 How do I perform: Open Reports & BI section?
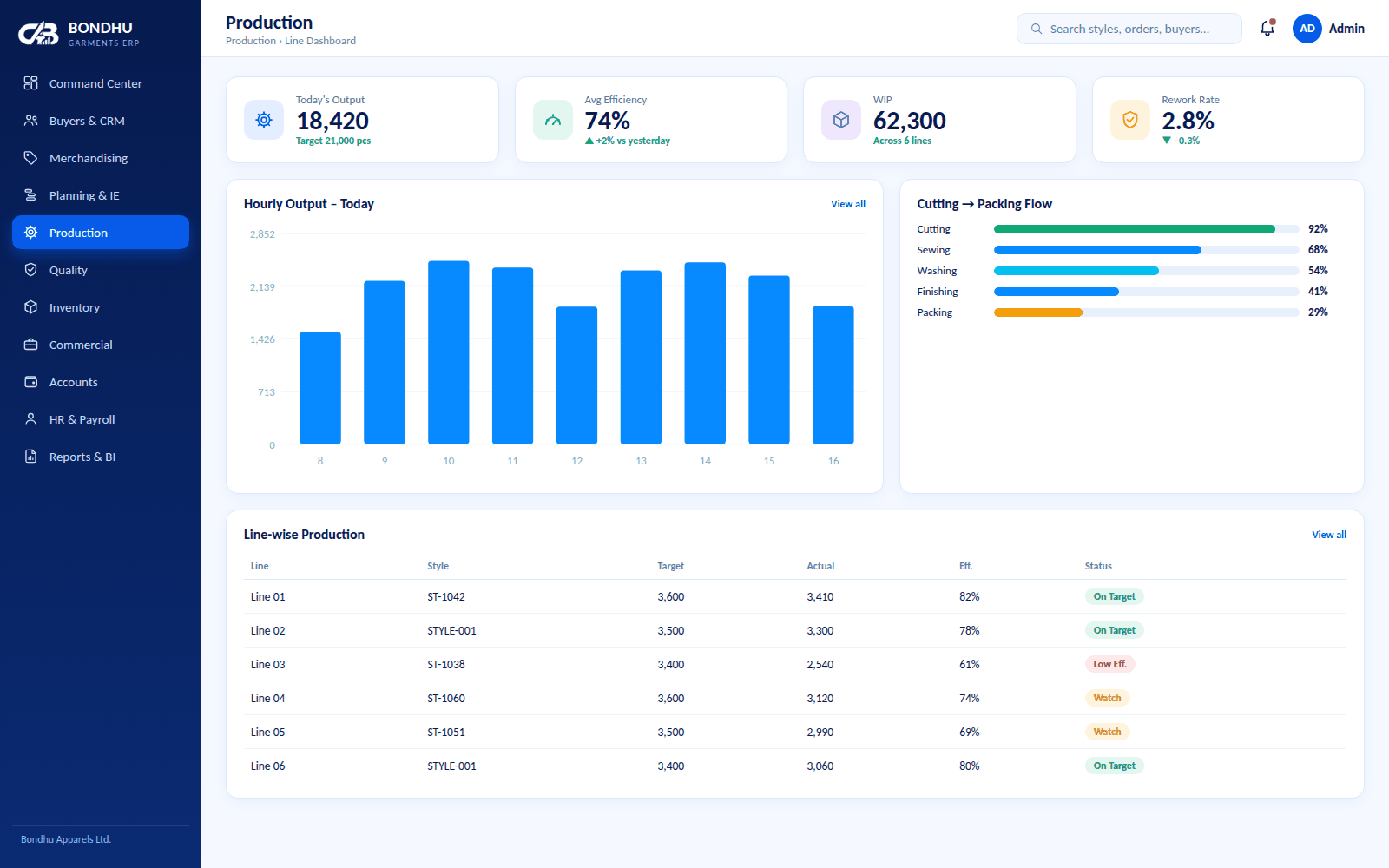coord(101,457)
